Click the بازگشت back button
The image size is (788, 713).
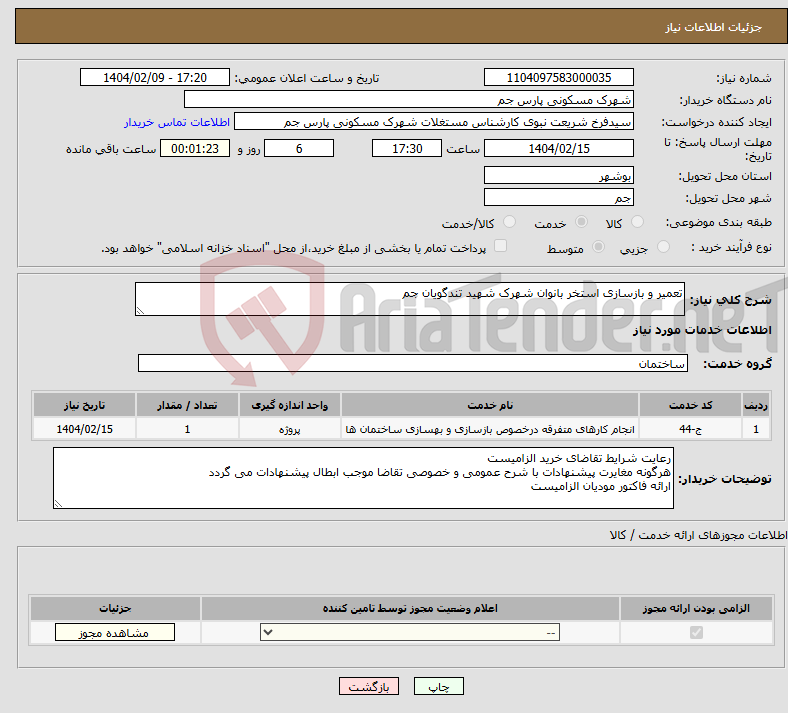[369, 686]
